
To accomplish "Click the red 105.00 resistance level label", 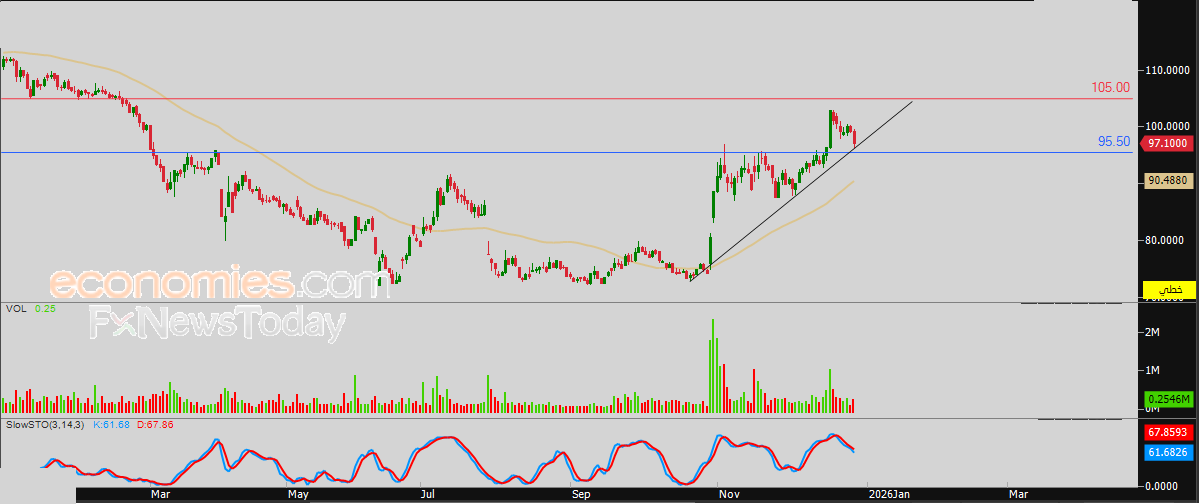I will tap(1110, 87).
